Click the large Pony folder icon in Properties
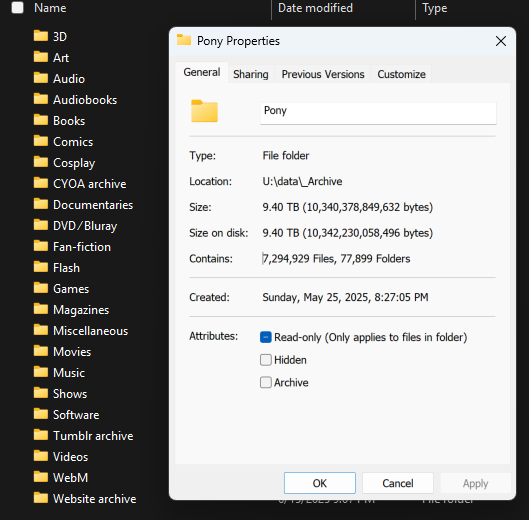 point(204,111)
